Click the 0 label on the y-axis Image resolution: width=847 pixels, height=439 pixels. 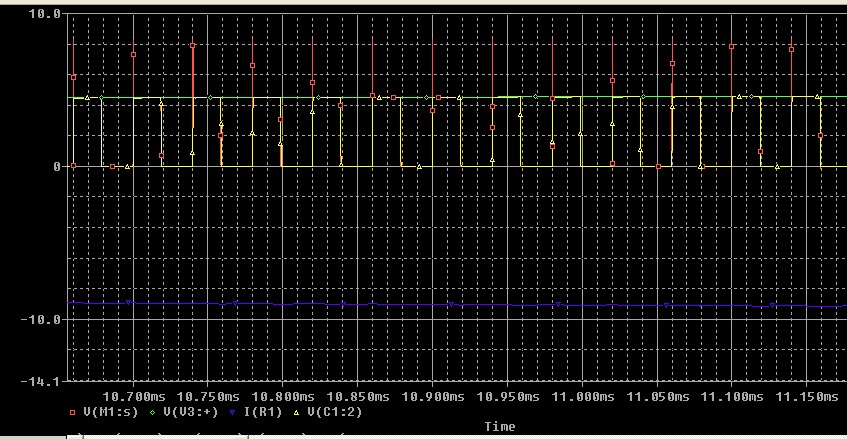[x=57, y=166]
